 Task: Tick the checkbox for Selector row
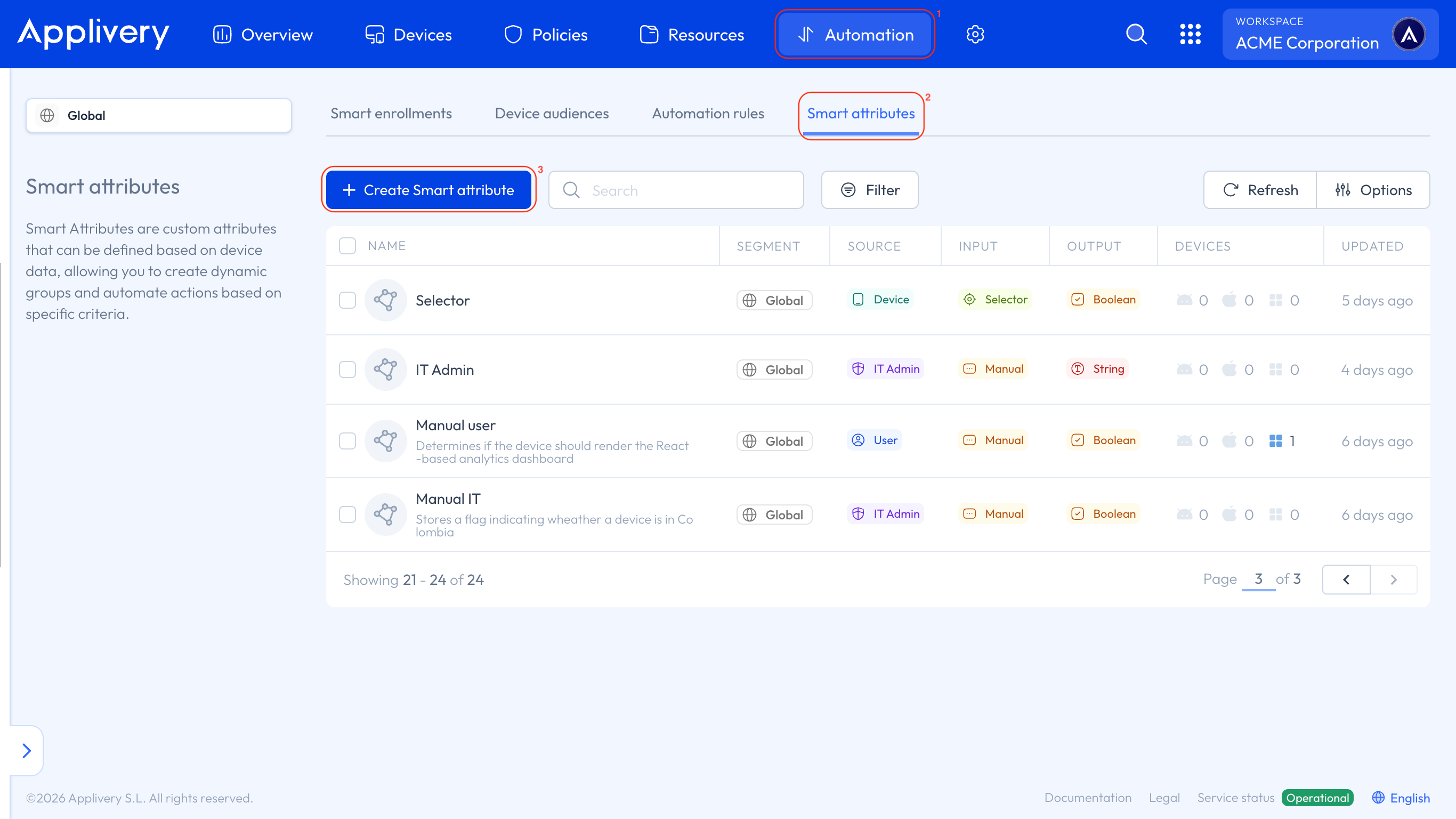coord(347,300)
